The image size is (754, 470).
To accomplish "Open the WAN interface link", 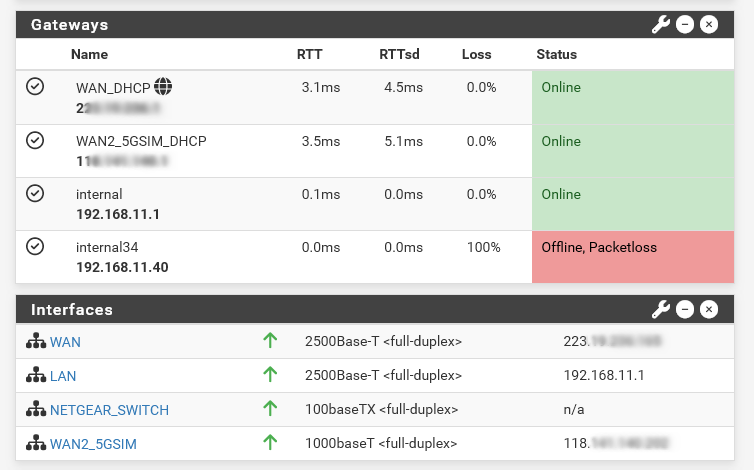I will coord(65,342).
